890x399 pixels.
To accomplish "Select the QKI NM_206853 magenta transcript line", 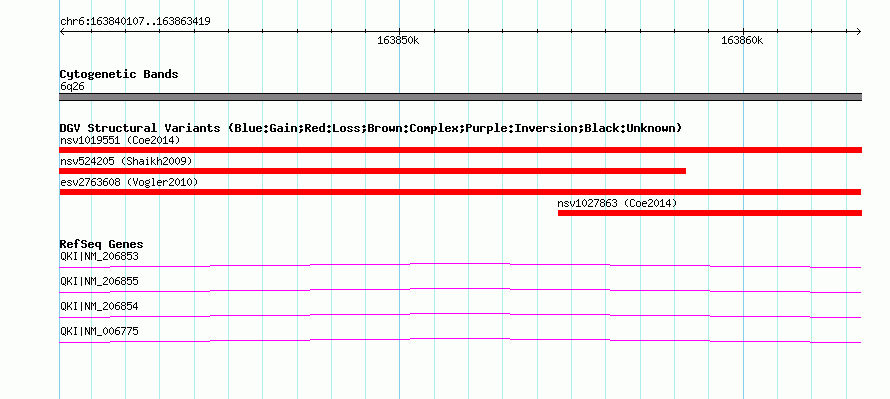I will 460,265.
